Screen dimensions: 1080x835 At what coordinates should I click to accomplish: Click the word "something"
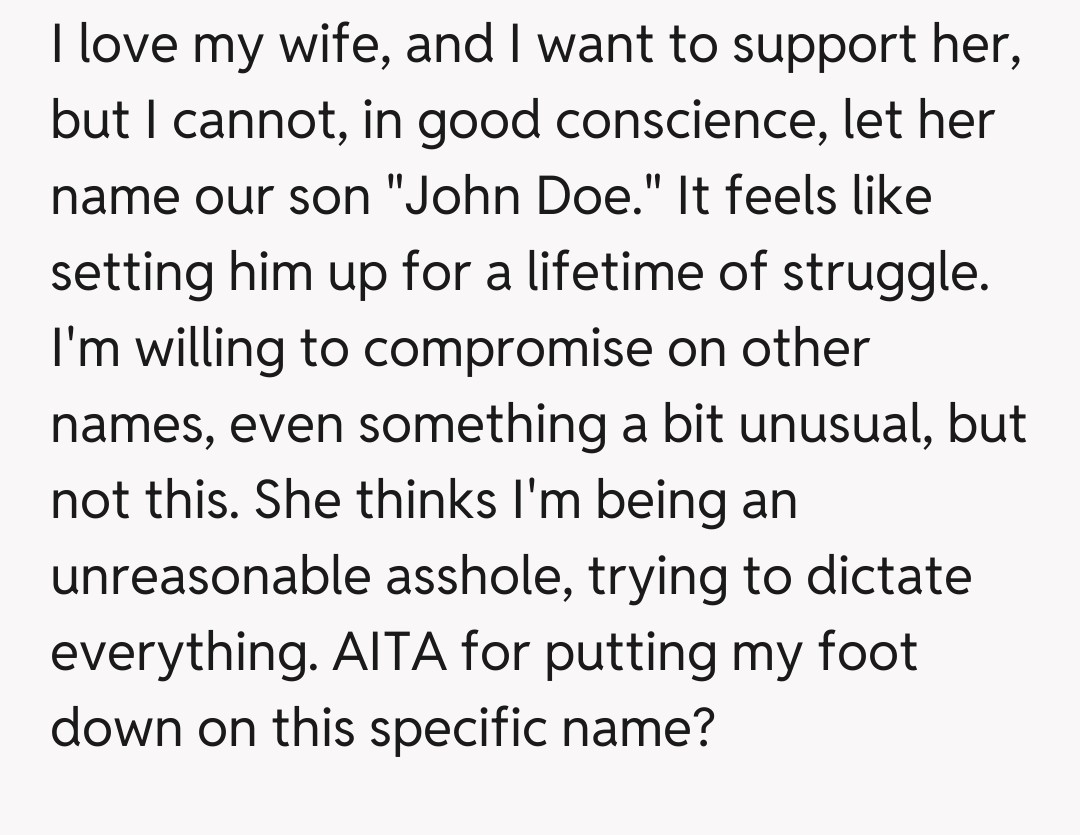click(480, 425)
